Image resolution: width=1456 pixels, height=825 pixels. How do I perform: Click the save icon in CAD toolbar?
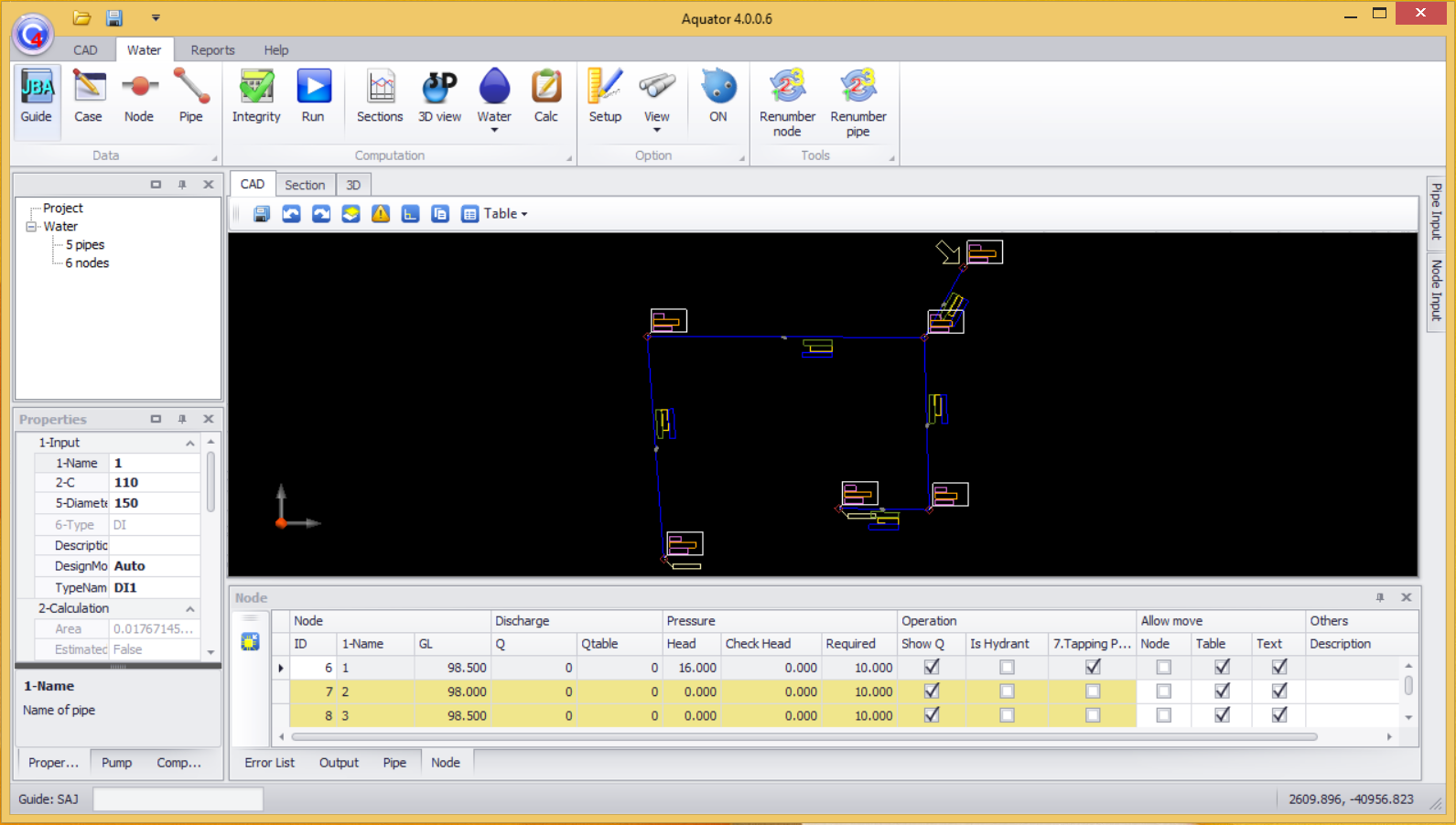pos(262,214)
